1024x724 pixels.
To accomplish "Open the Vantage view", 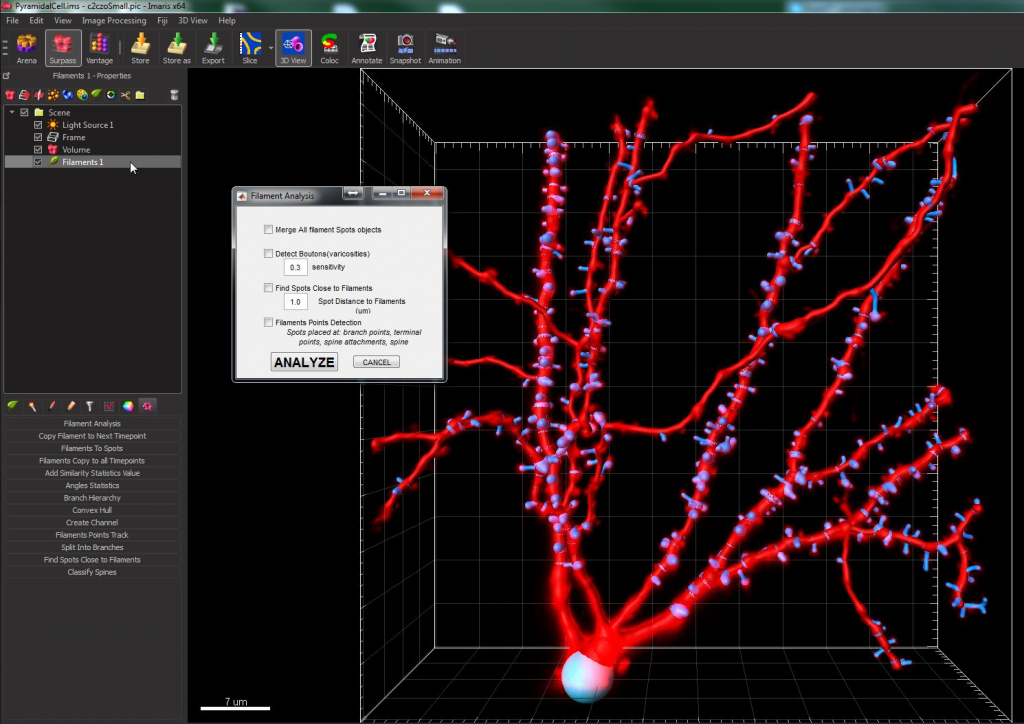I will tap(99, 49).
